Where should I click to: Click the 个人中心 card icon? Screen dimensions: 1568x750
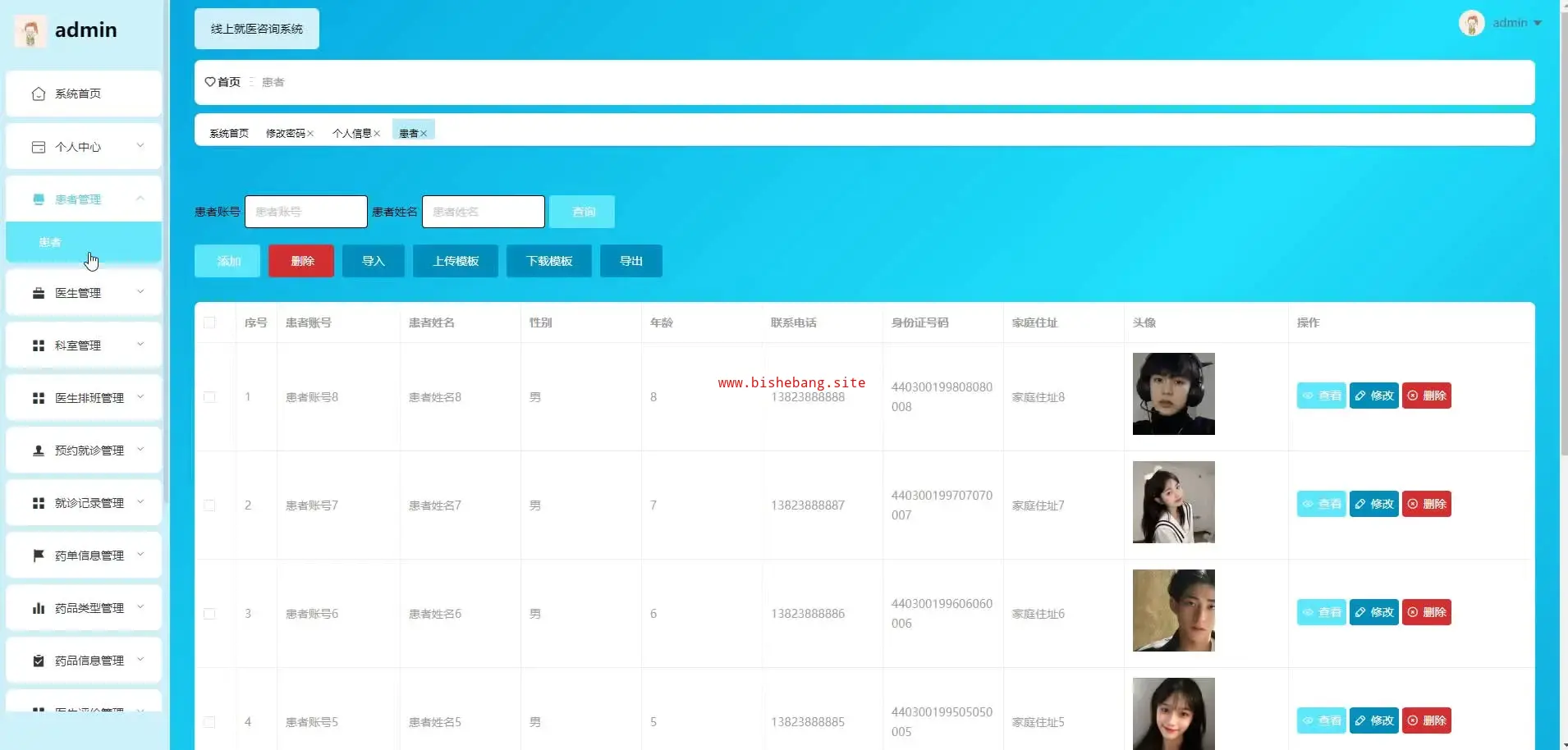[39, 147]
